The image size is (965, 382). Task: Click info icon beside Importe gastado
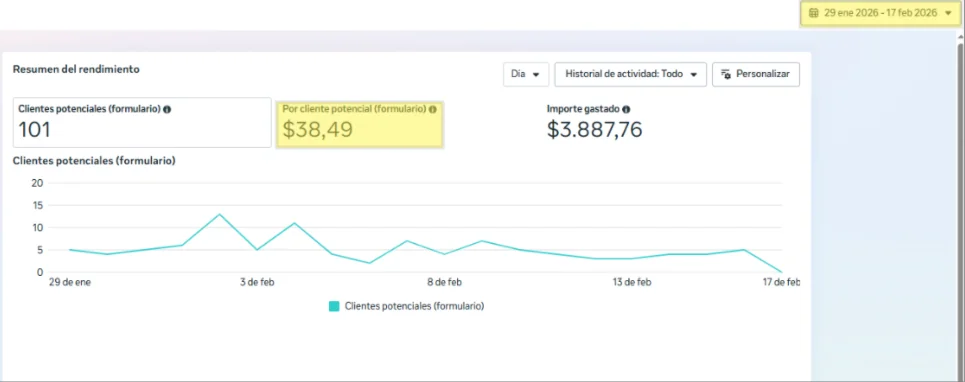626,109
